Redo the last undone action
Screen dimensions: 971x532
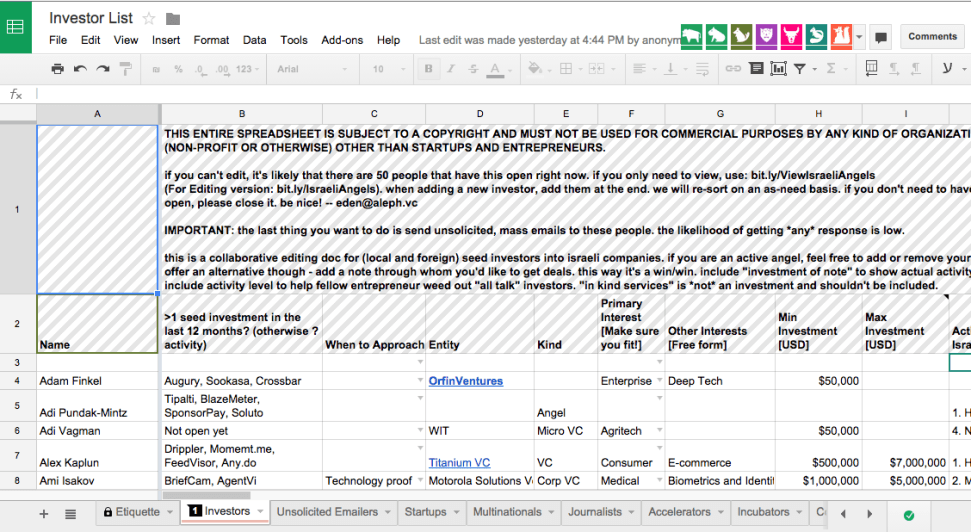click(103, 69)
